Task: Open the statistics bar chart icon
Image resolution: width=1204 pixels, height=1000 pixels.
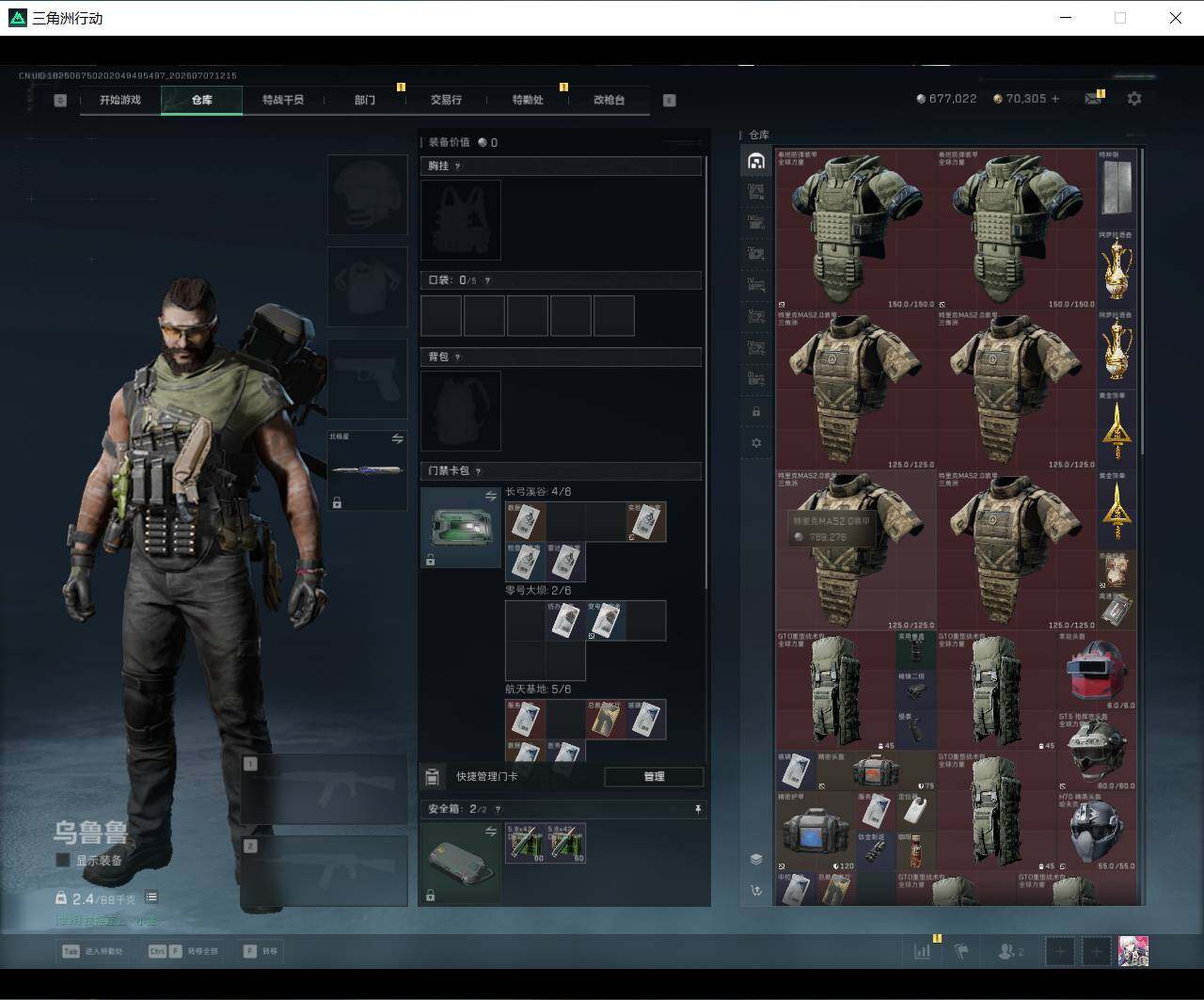Action: click(x=923, y=951)
